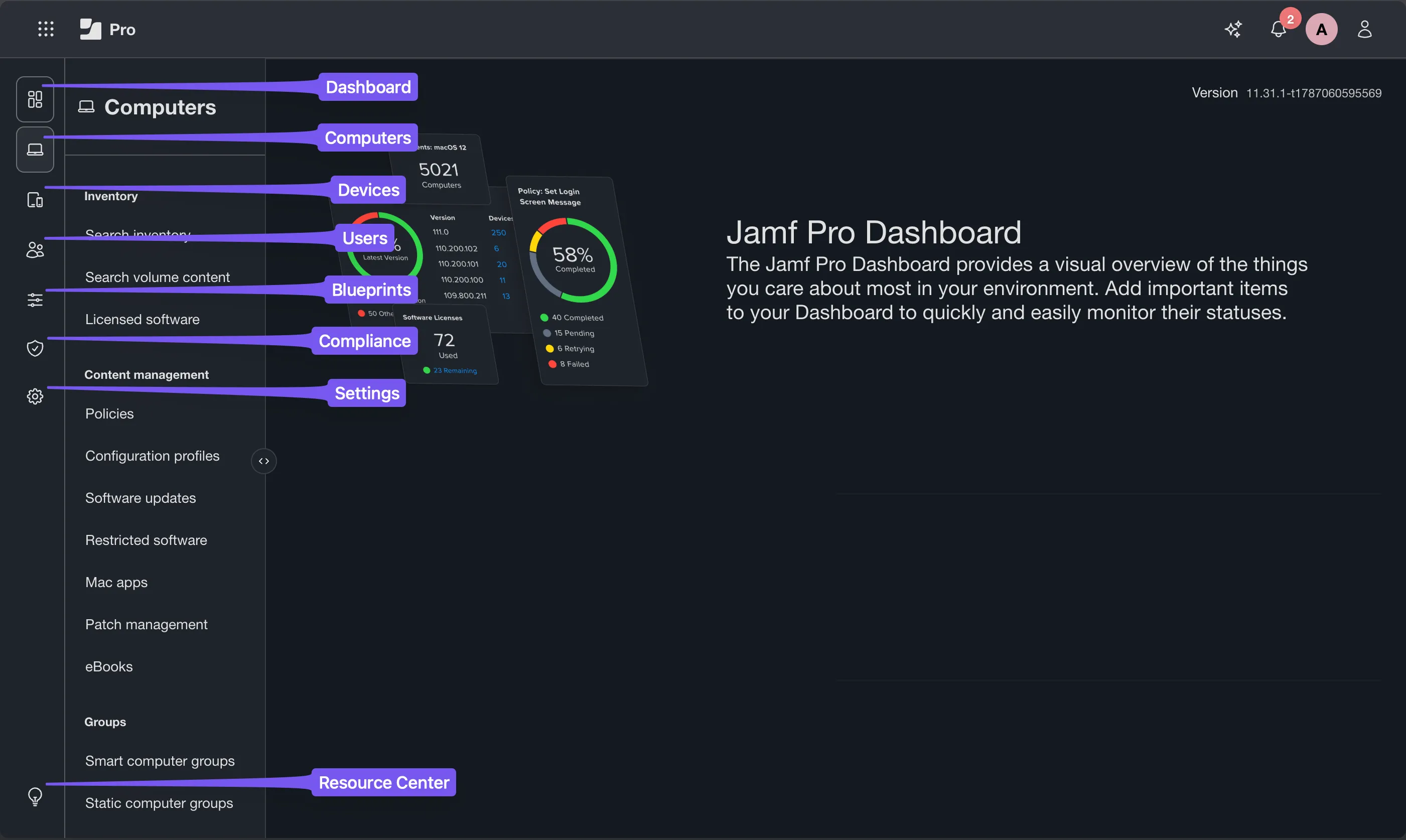This screenshot has height=840, width=1406.
Task: Open the Blueprints sliders icon
Action: tap(35, 300)
